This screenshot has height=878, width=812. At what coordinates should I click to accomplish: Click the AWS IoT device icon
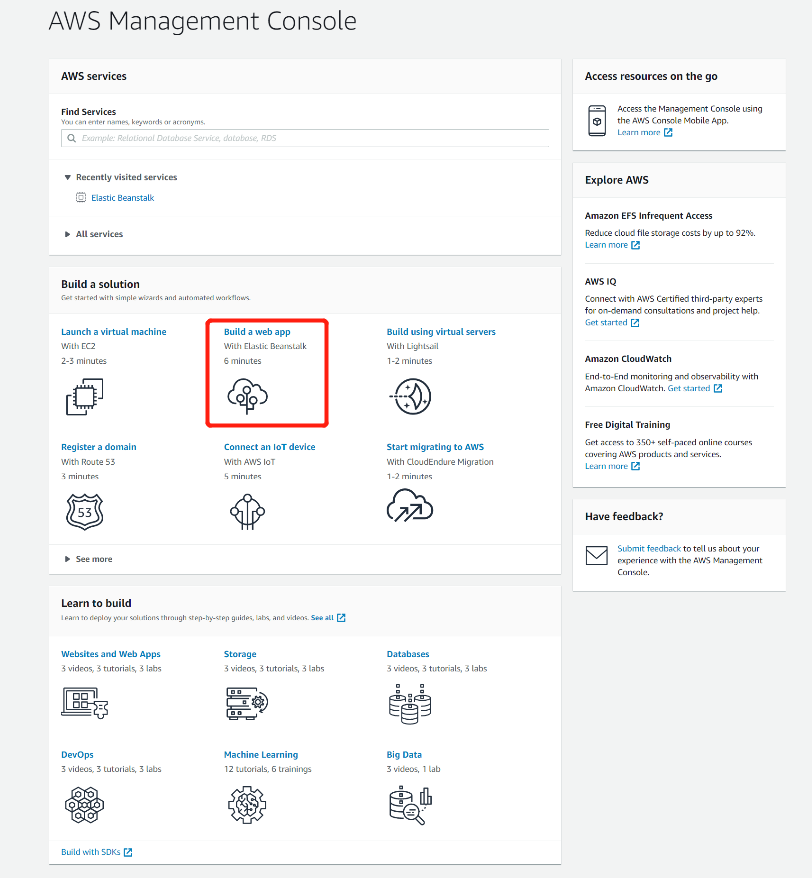248,512
